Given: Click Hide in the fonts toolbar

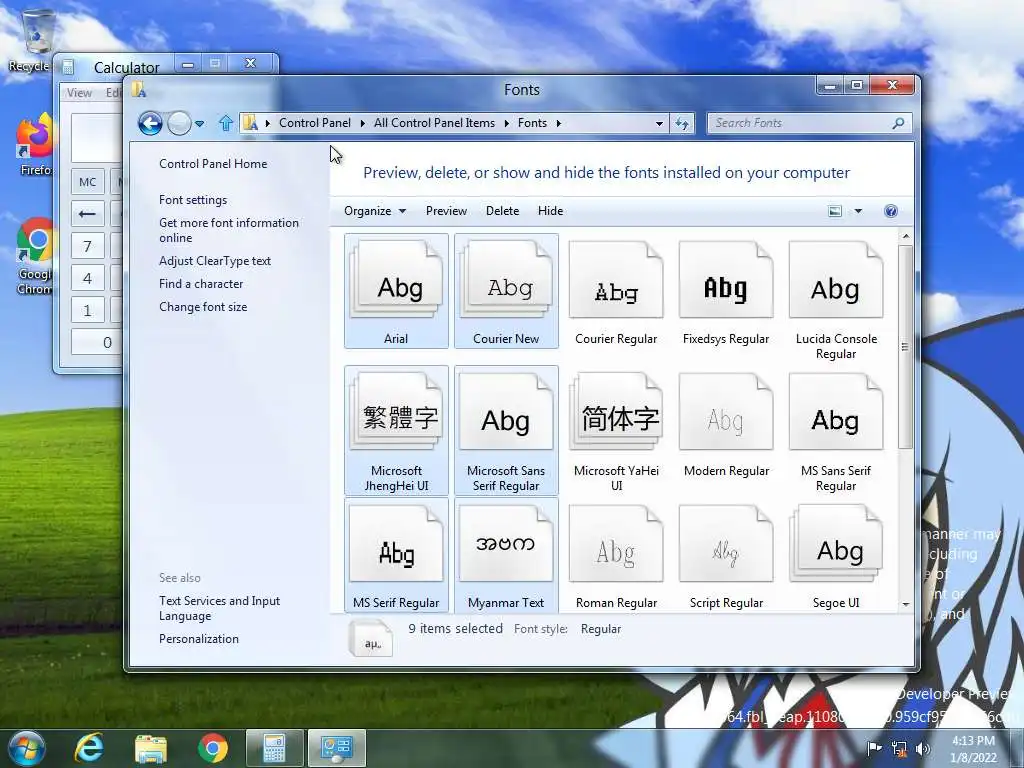Looking at the screenshot, I should [551, 211].
